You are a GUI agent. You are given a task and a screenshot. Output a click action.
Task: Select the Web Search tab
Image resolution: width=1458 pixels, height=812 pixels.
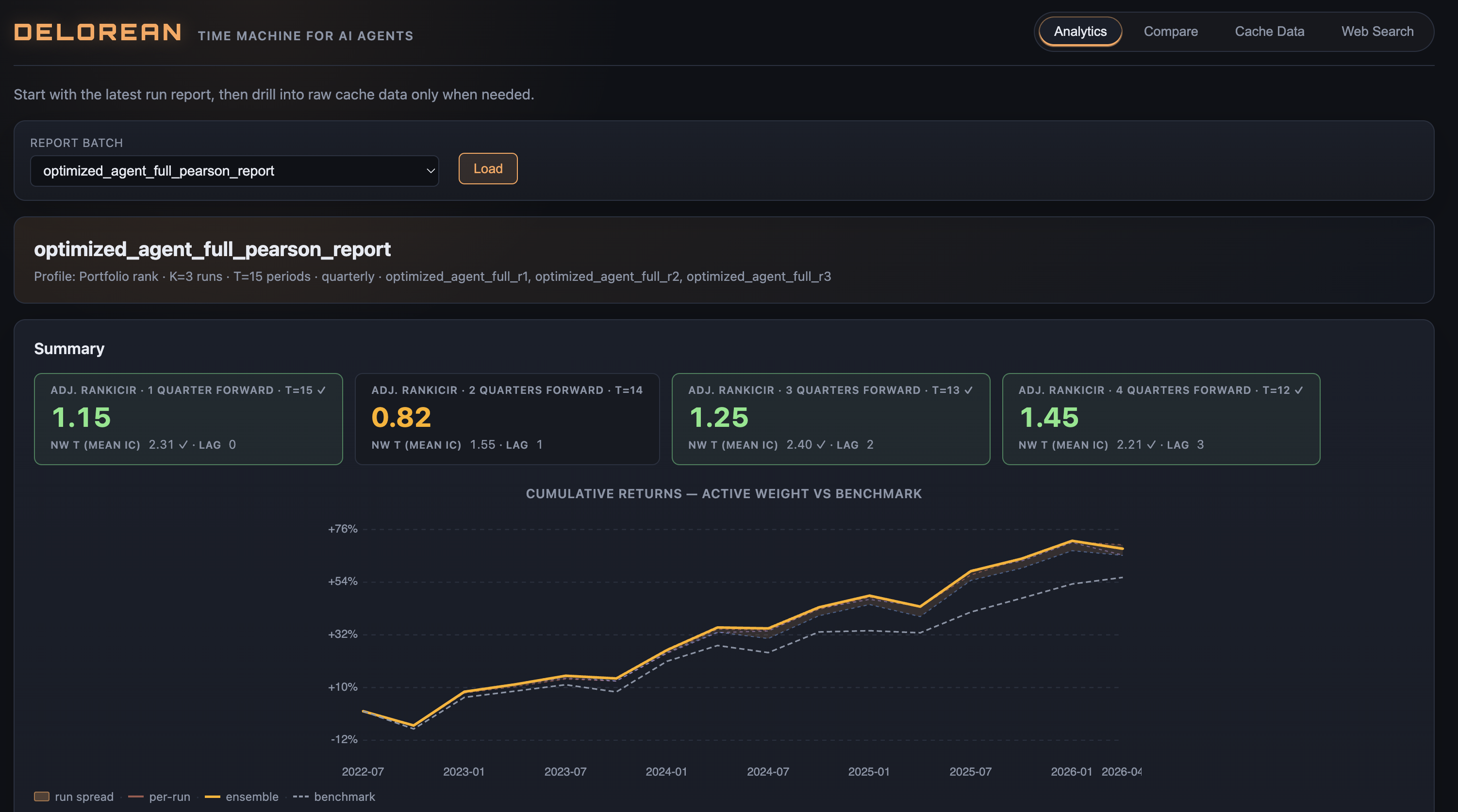1377,32
